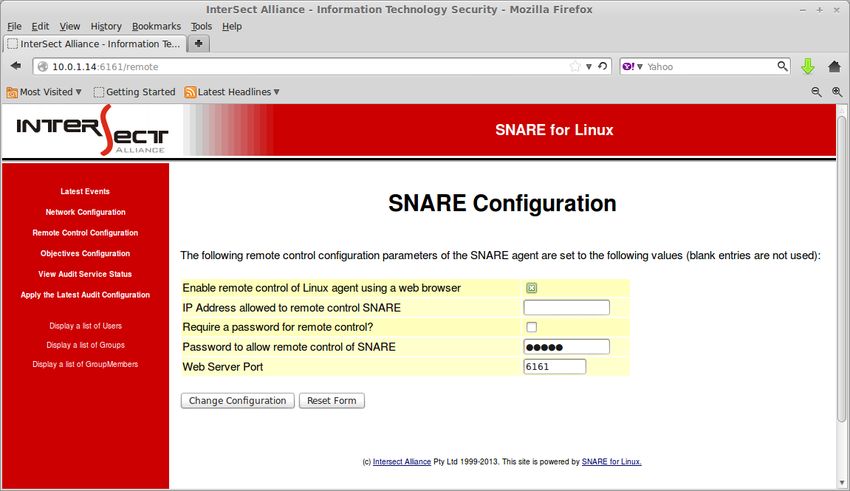Open a new tab with the plus button
This screenshot has width=850, height=491.
point(198,43)
